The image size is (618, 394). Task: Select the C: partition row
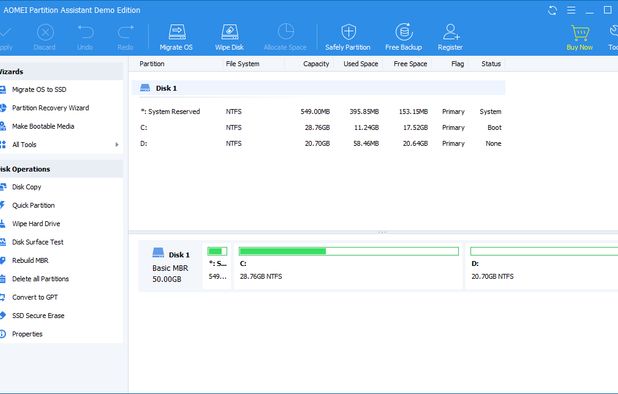(x=318, y=128)
